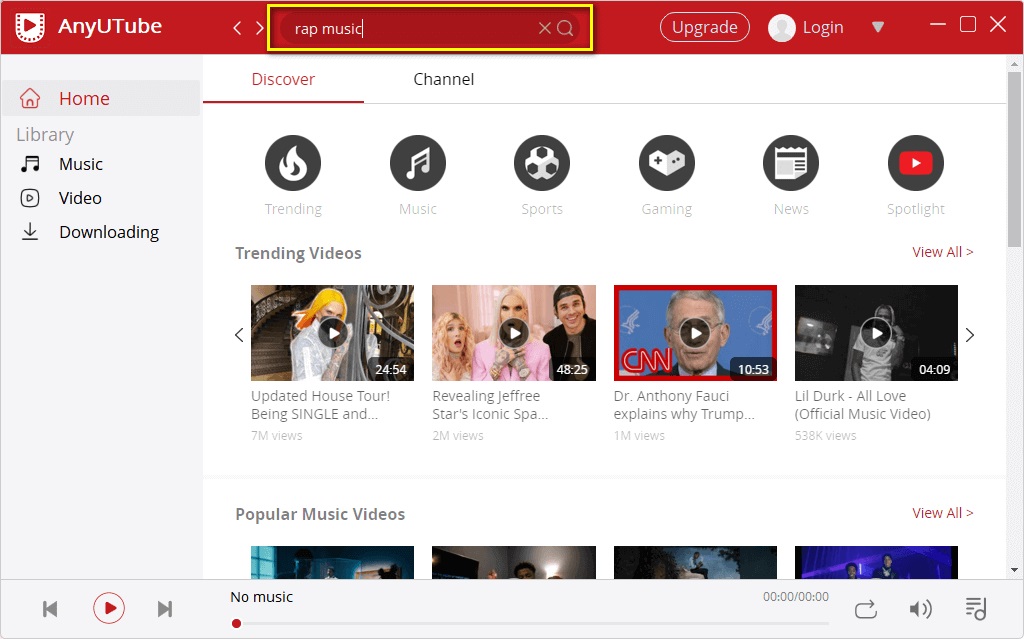The width and height of the screenshot is (1024, 639).
Task: Open the Music category icon
Action: click(x=418, y=163)
